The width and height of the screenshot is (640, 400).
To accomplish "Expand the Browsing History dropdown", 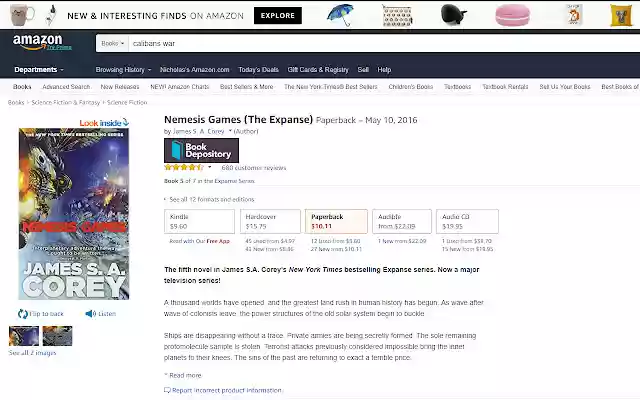I will coord(123,70).
